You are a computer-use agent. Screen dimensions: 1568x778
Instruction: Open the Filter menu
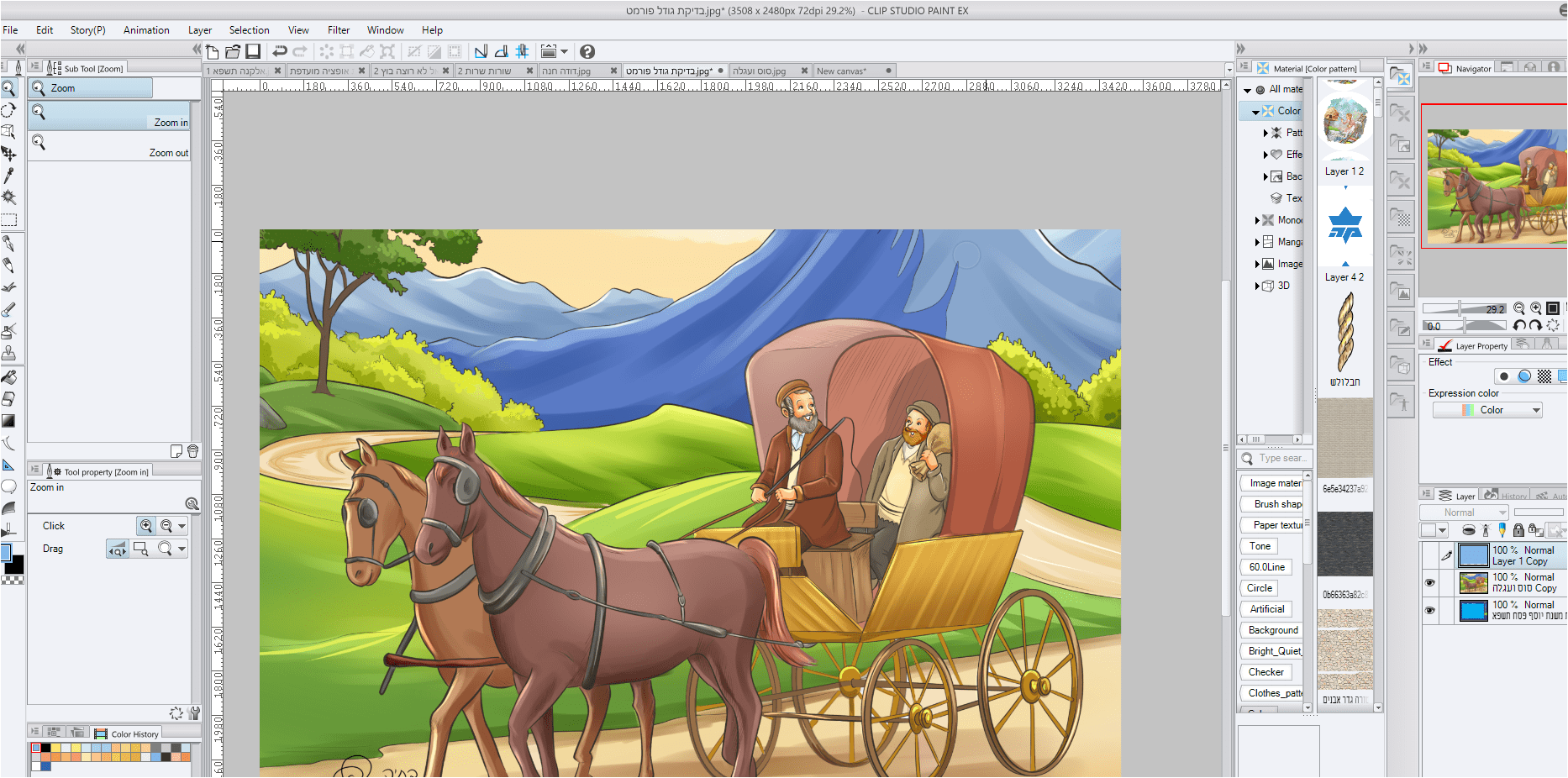tap(339, 30)
